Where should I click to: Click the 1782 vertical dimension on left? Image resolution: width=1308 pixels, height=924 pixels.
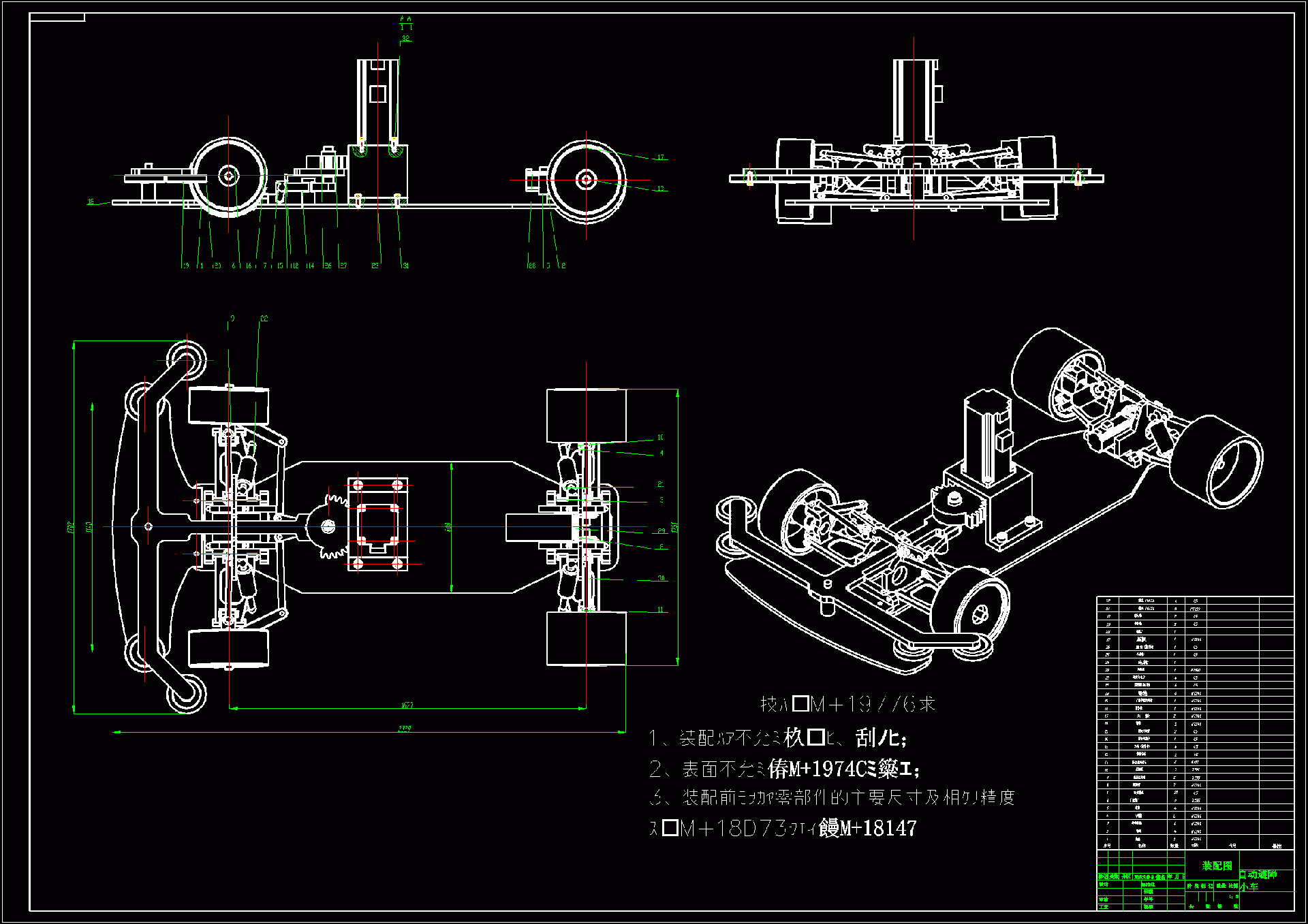pyautogui.click(x=69, y=528)
